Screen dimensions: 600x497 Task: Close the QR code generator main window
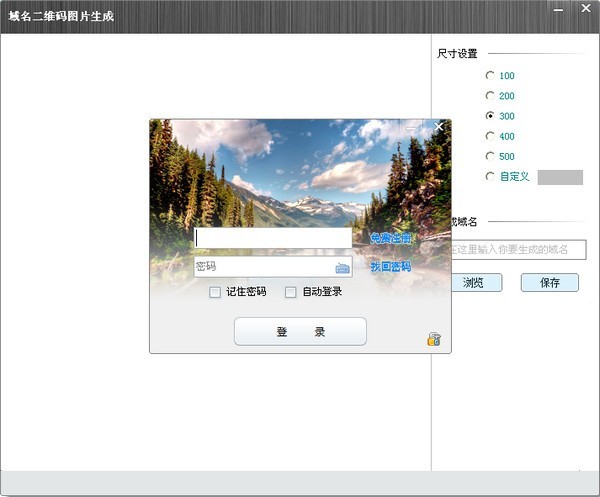(x=586, y=9)
